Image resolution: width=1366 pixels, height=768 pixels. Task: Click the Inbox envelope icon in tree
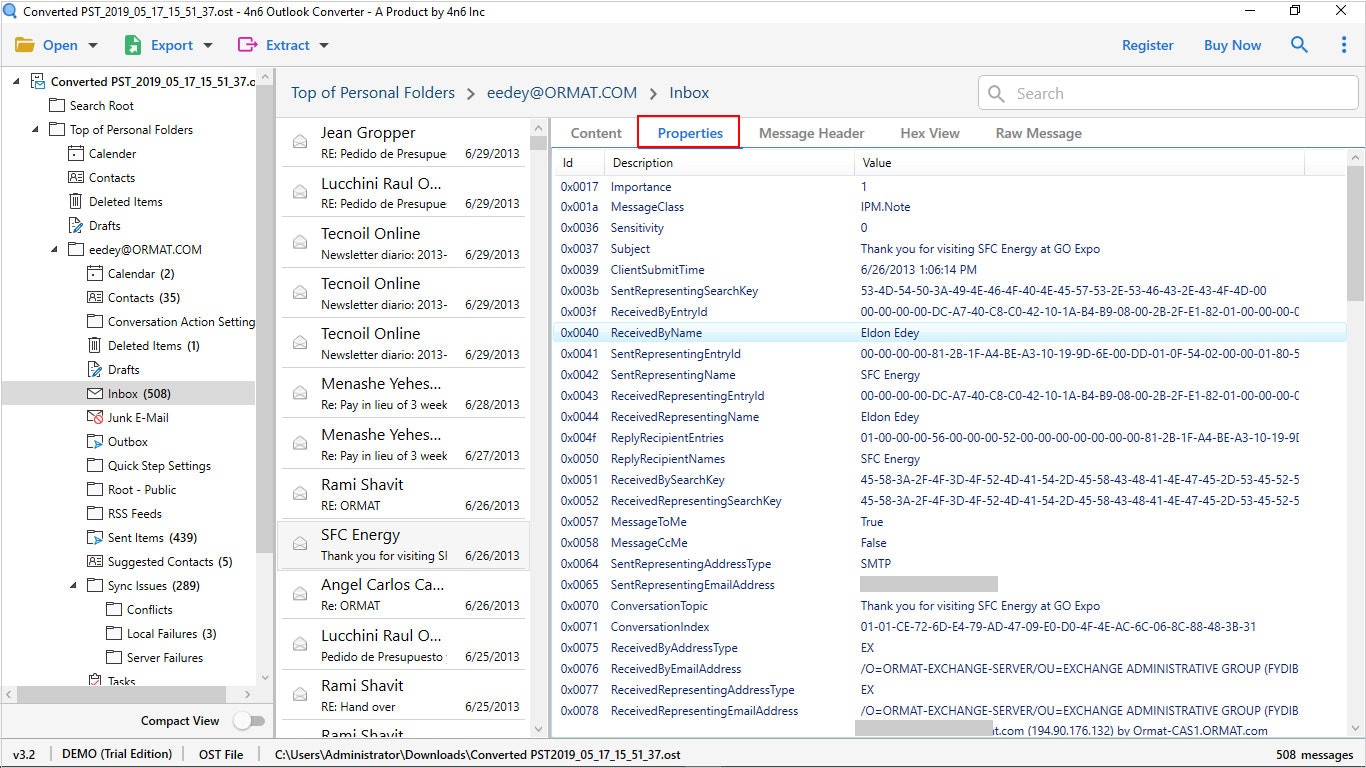pyautogui.click(x=95, y=394)
